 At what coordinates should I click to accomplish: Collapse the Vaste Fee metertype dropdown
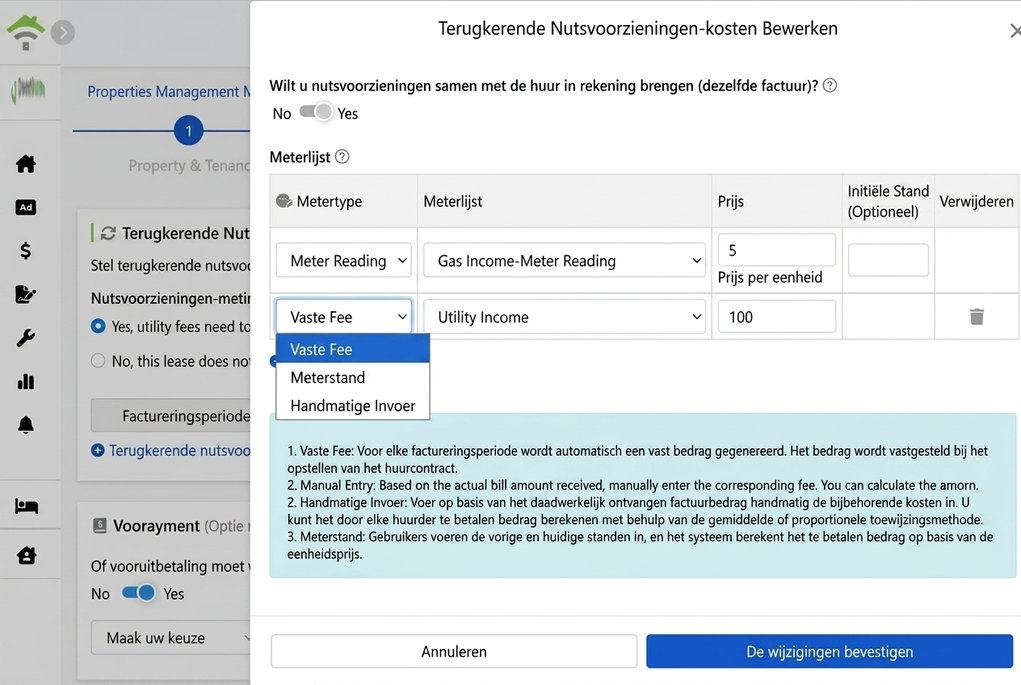(343, 316)
